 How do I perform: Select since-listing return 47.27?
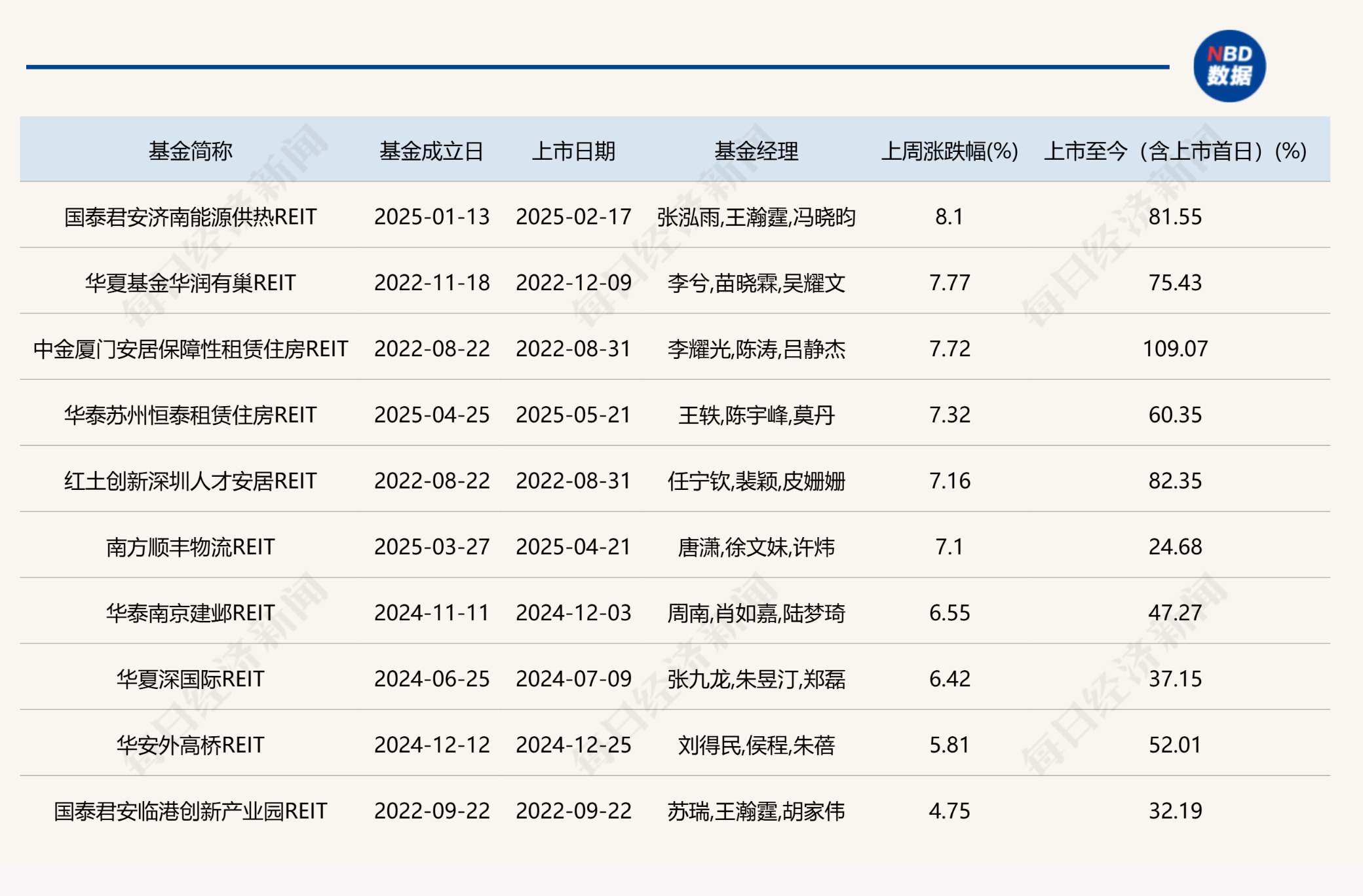(1176, 613)
